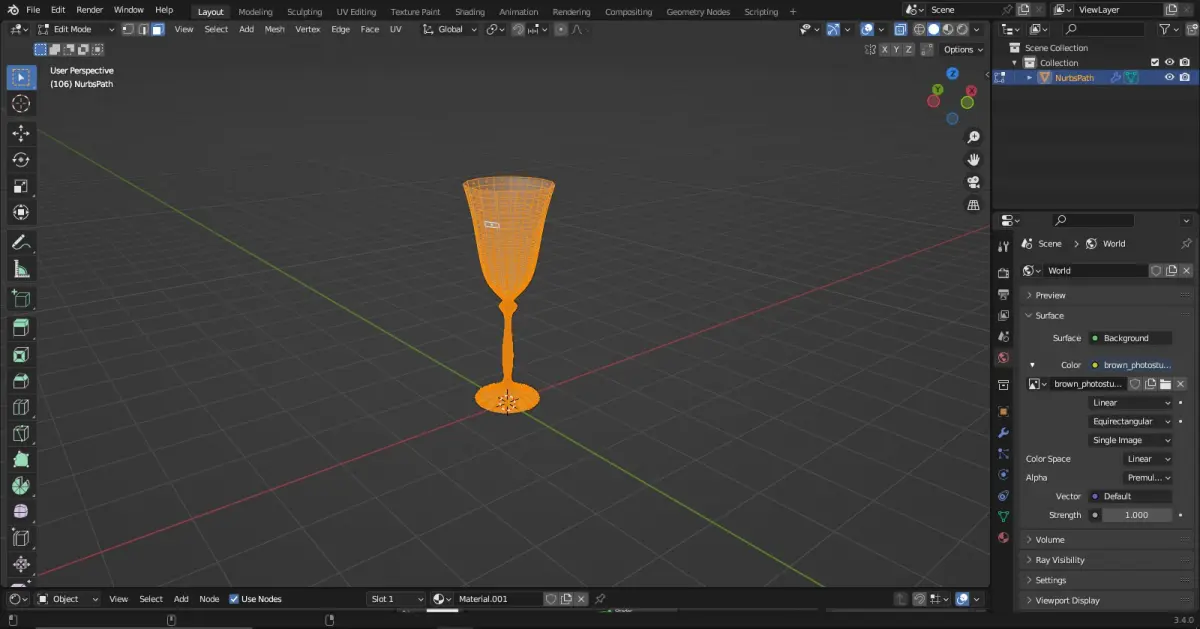This screenshot has height=629, width=1200.
Task: Enable vertex select mode
Action: [x=128, y=29]
